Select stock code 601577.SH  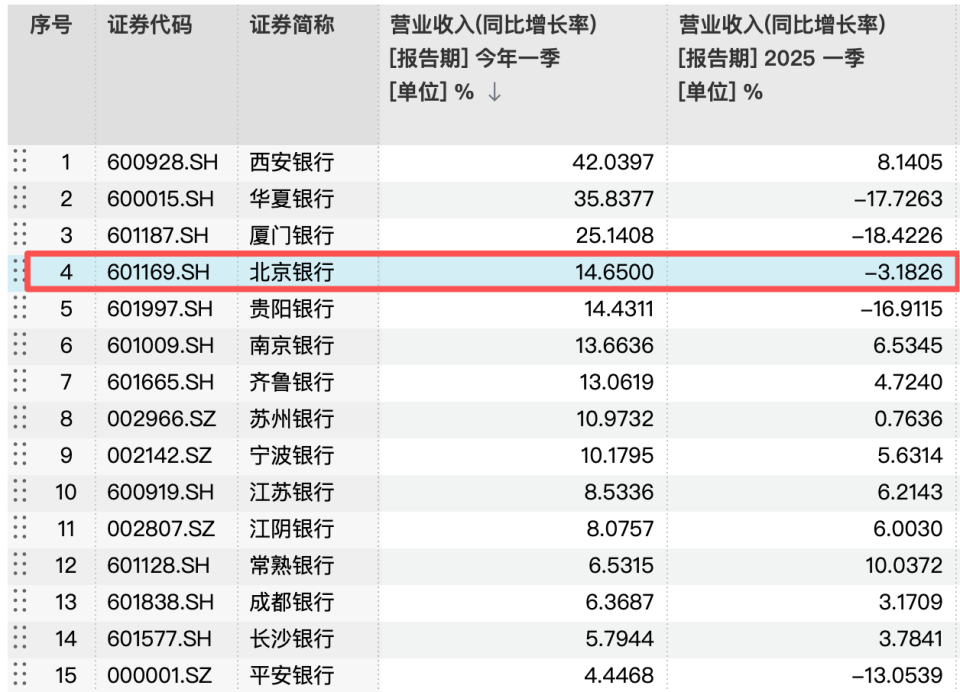click(x=159, y=639)
